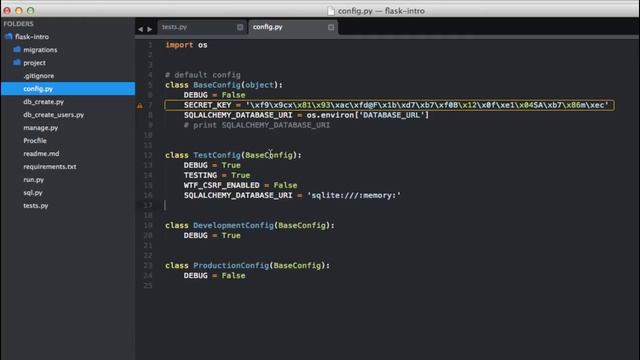Image resolution: width=640 pixels, height=360 pixels.
Task: Zoom the window with green button
Action: [x=31, y=11]
